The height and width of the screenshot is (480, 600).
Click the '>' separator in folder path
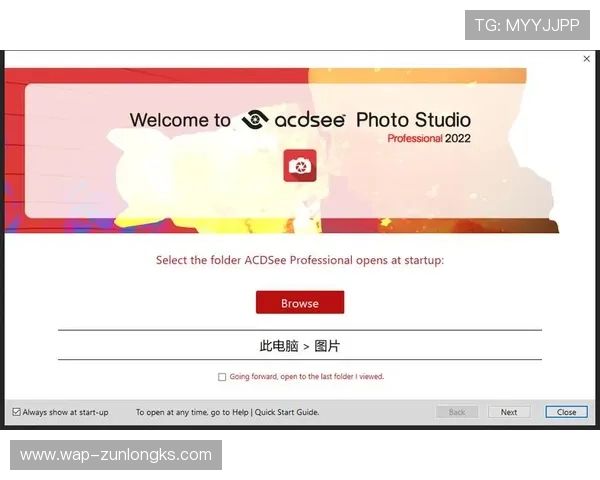[306, 346]
